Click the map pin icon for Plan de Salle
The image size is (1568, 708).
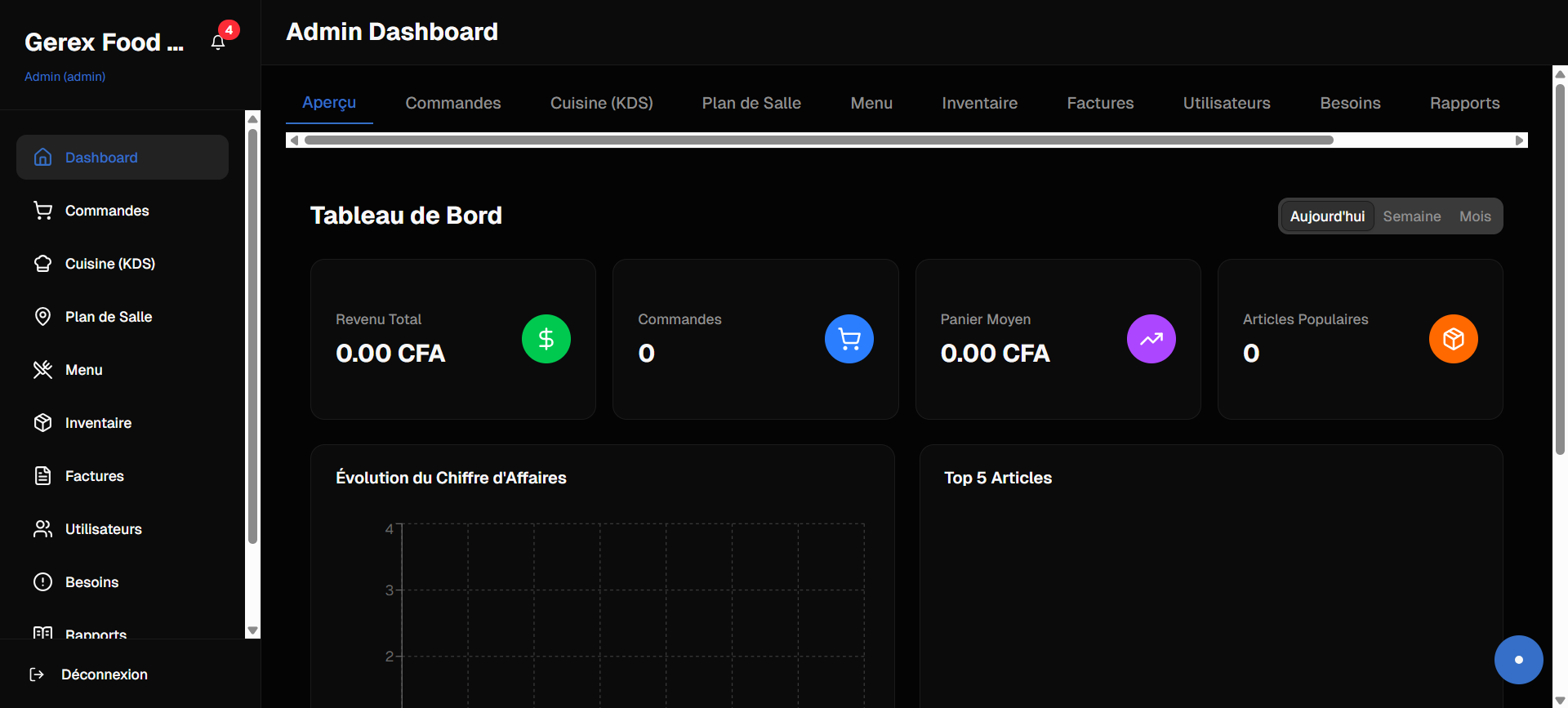coord(43,317)
